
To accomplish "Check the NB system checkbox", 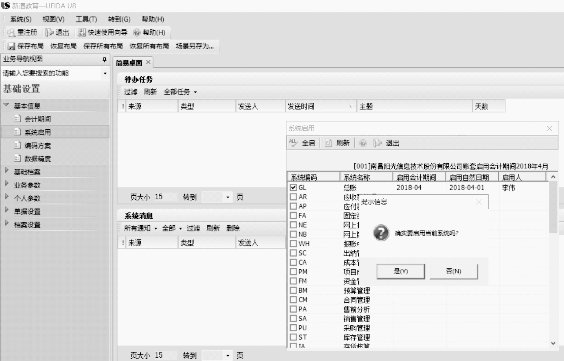I will [294, 234].
